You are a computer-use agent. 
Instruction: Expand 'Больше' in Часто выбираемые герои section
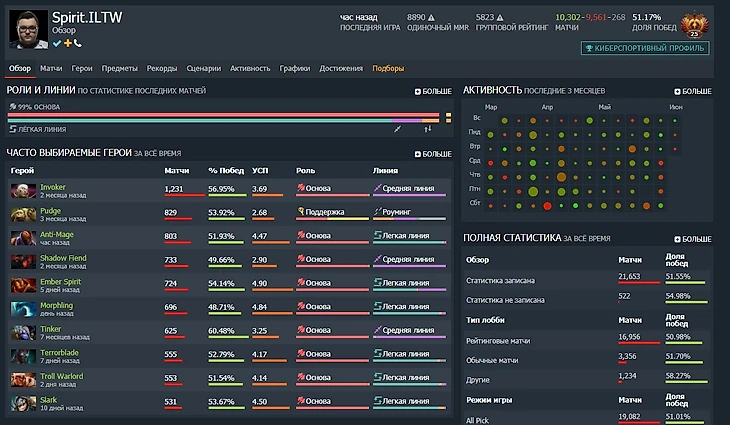pos(433,154)
